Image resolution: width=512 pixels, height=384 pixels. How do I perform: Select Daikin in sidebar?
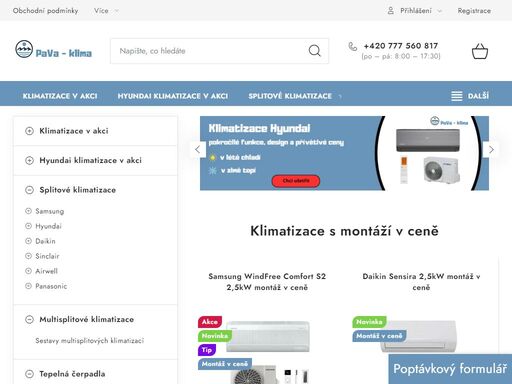pos(45,241)
